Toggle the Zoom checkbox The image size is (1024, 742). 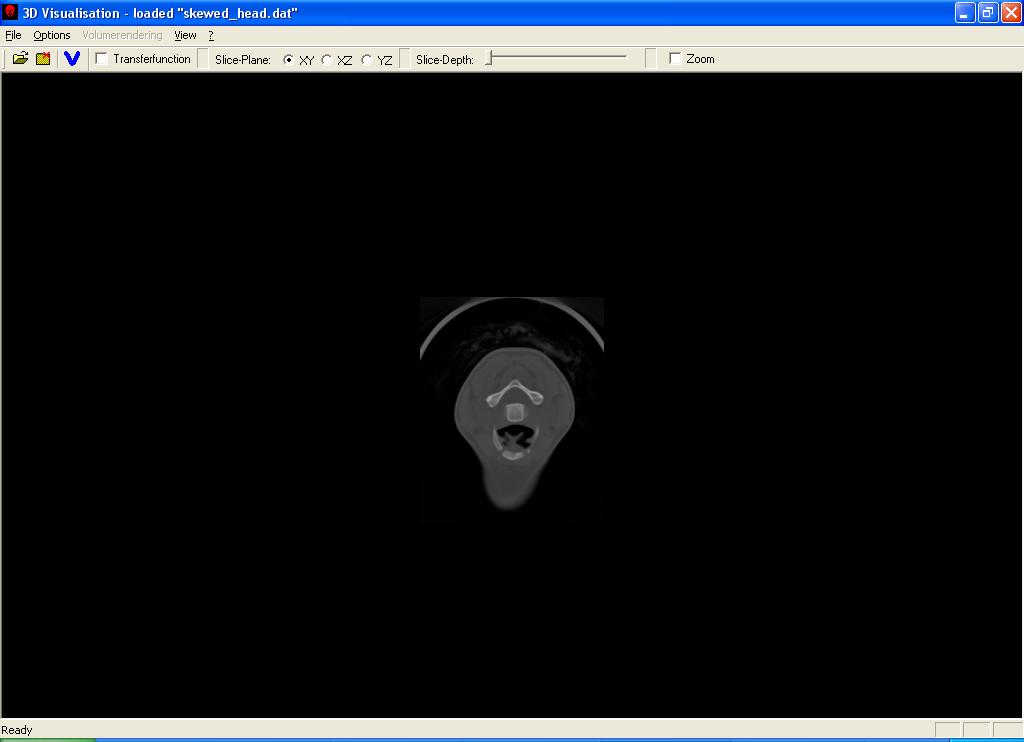[x=675, y=59]
